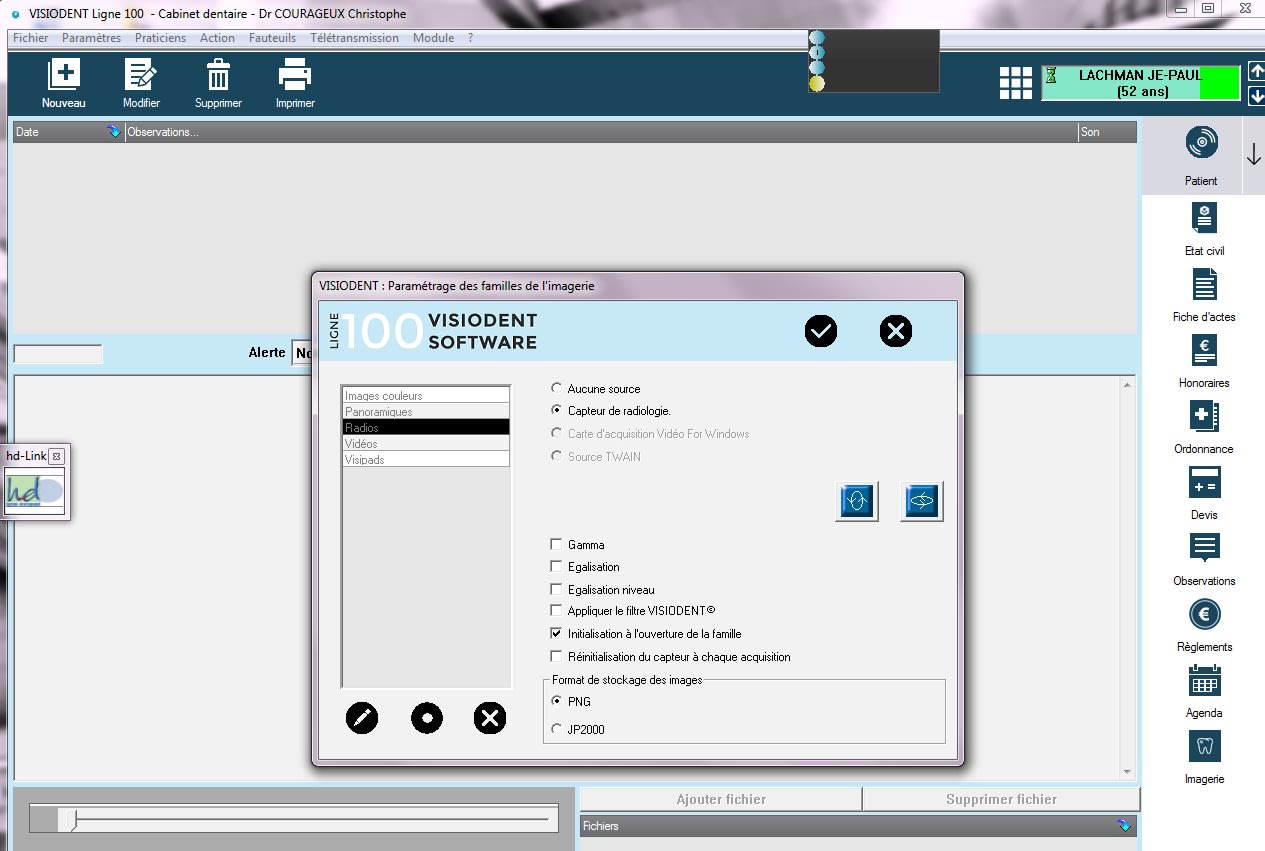Open the Praticiens menu
Viewport: 1265px width, 851px height.
click(x=160, y=38)
